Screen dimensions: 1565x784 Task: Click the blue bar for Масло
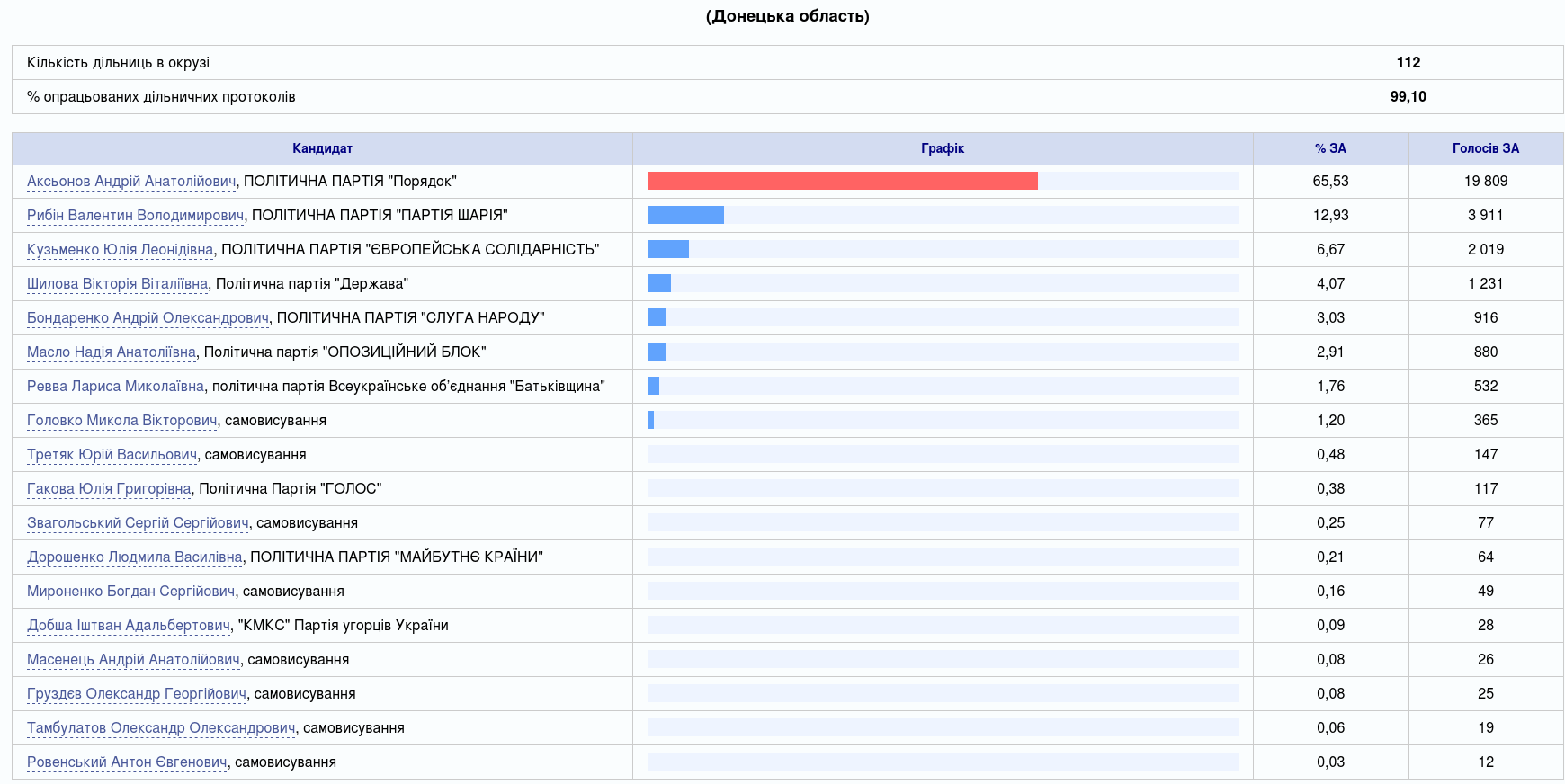point(657,352)
